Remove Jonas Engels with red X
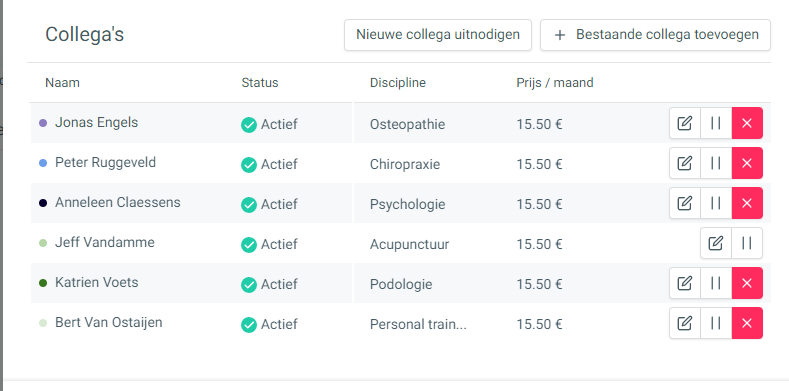The image size is (789, 391). (747, 123)
